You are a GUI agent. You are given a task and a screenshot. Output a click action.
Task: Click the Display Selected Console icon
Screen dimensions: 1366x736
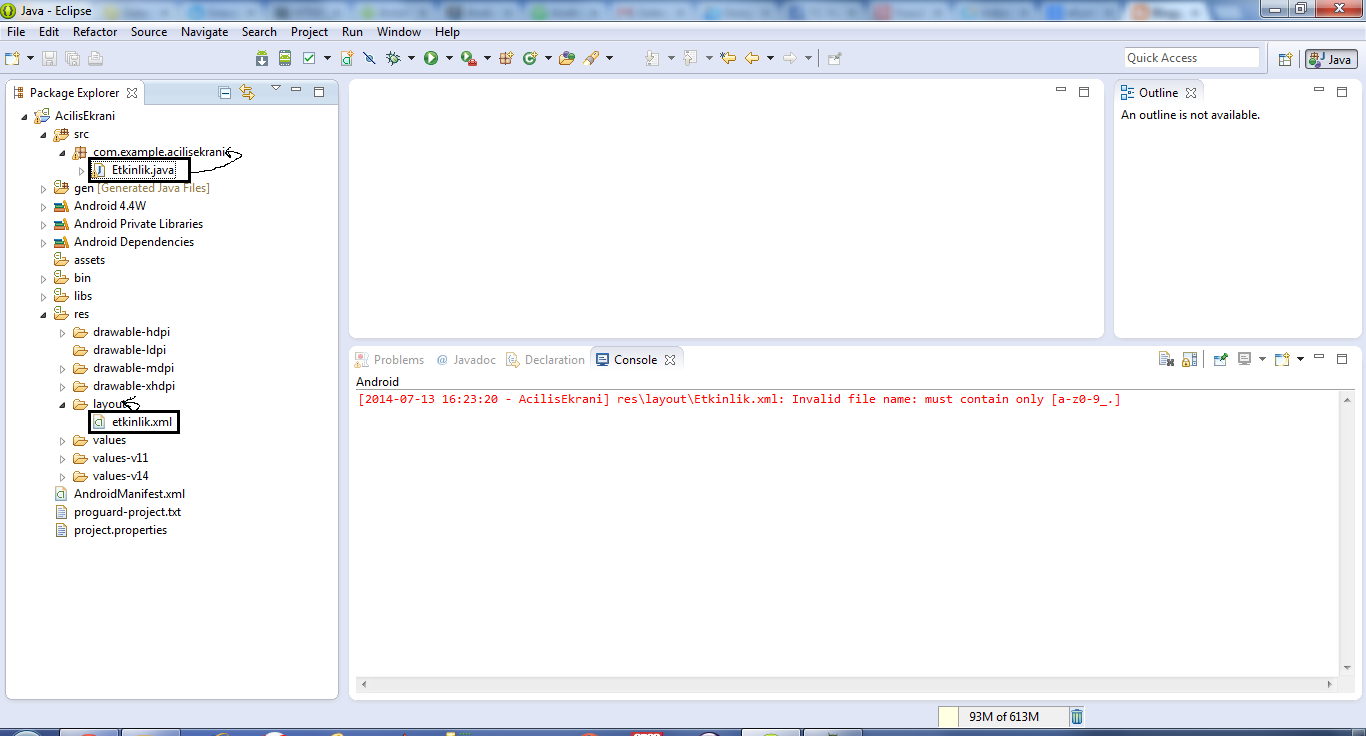point(1245,360)
